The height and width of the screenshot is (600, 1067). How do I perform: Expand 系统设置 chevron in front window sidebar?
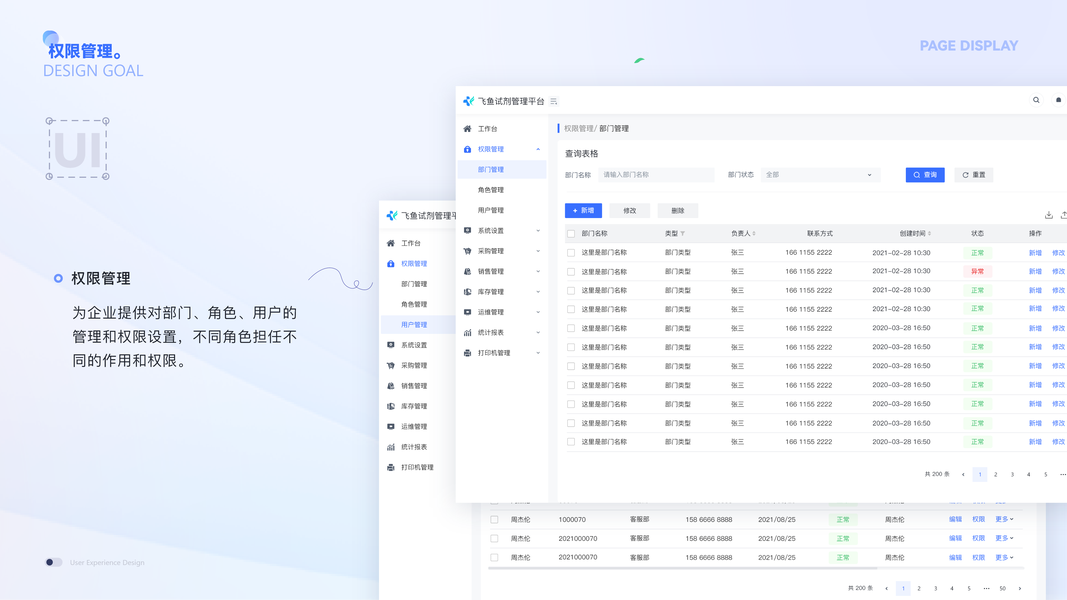(x=538, y=231)
